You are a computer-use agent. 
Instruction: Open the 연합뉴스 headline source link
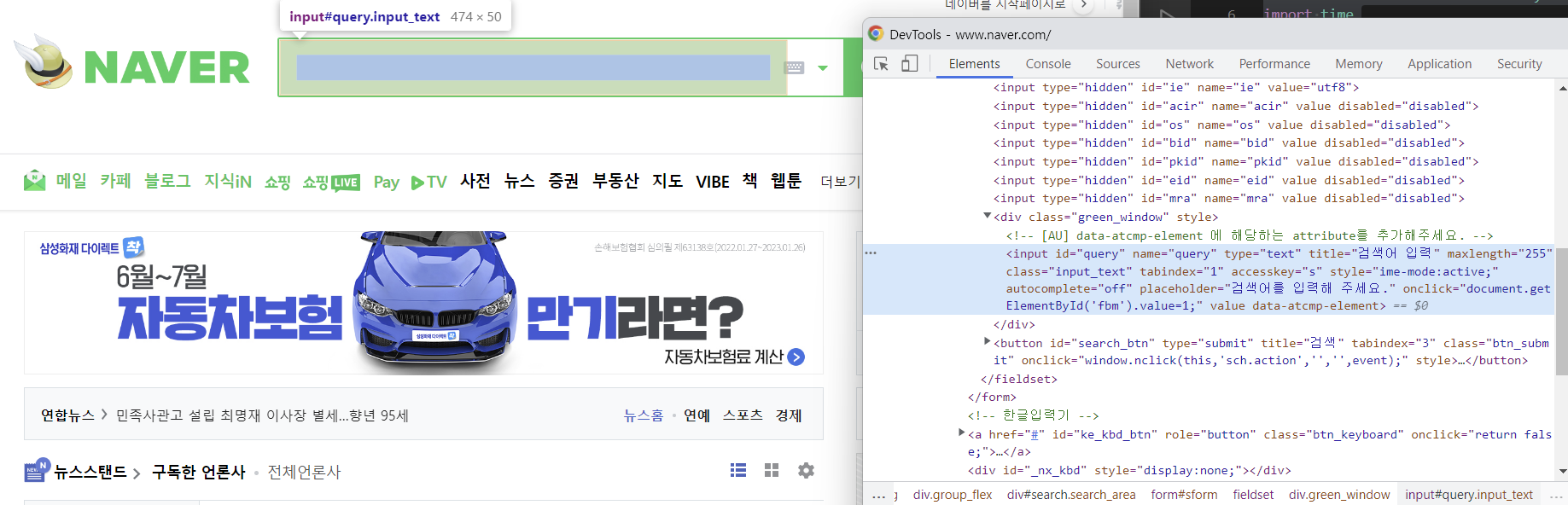(67, 415)
